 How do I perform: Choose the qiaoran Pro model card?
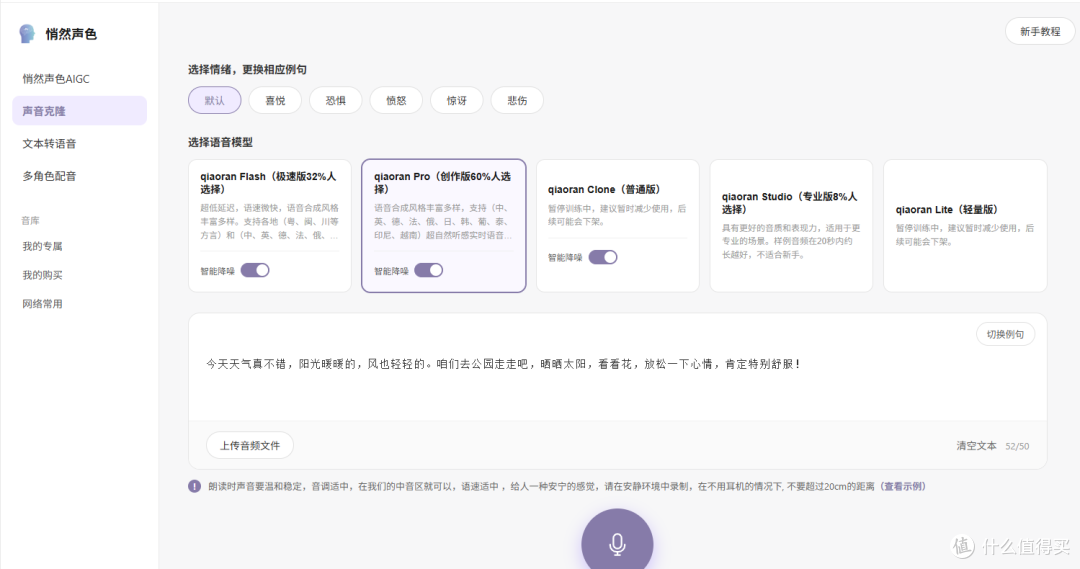pyautogui.click(x=444, y=226)
